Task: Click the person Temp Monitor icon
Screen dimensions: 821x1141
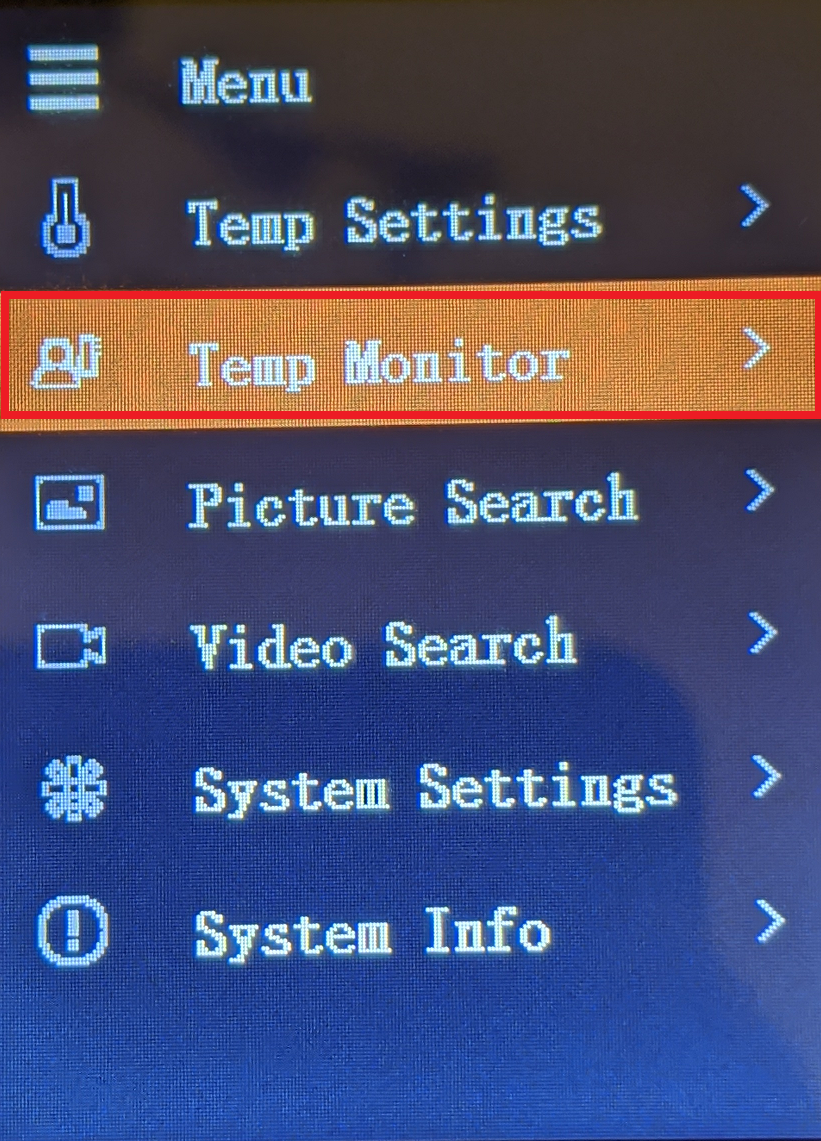Action: 66,361
